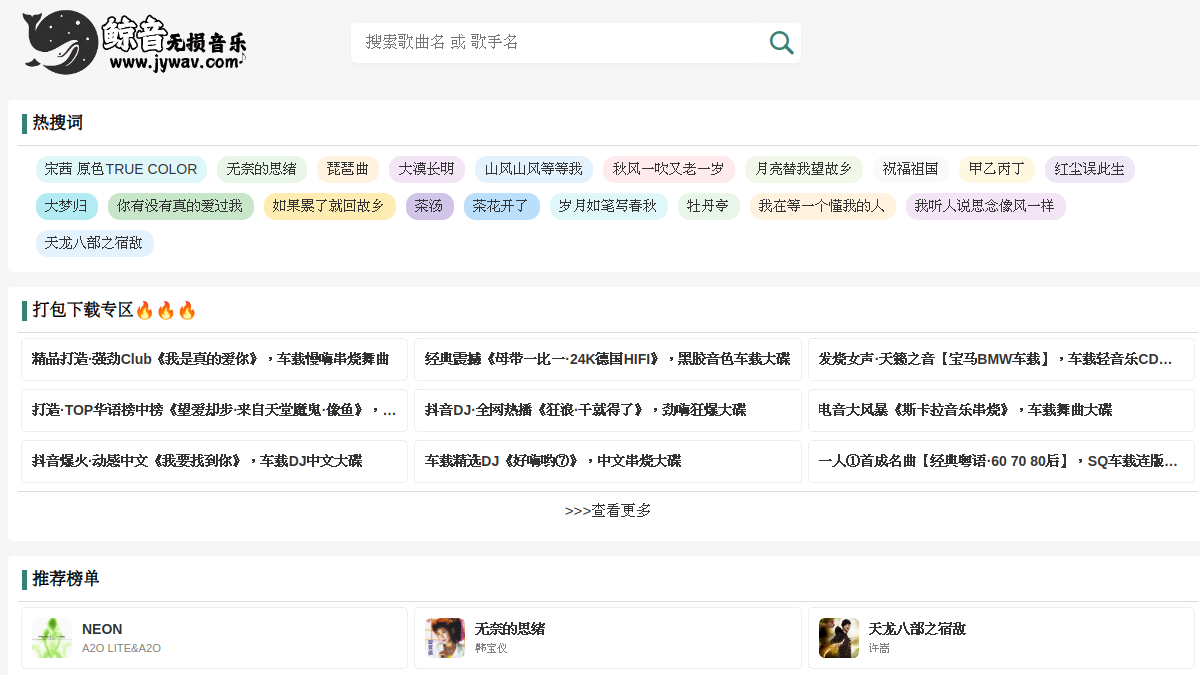The width and height of the screenshot is (1200, 675).
Task: Click the magnifier search icon
Action: click(781, 42)
